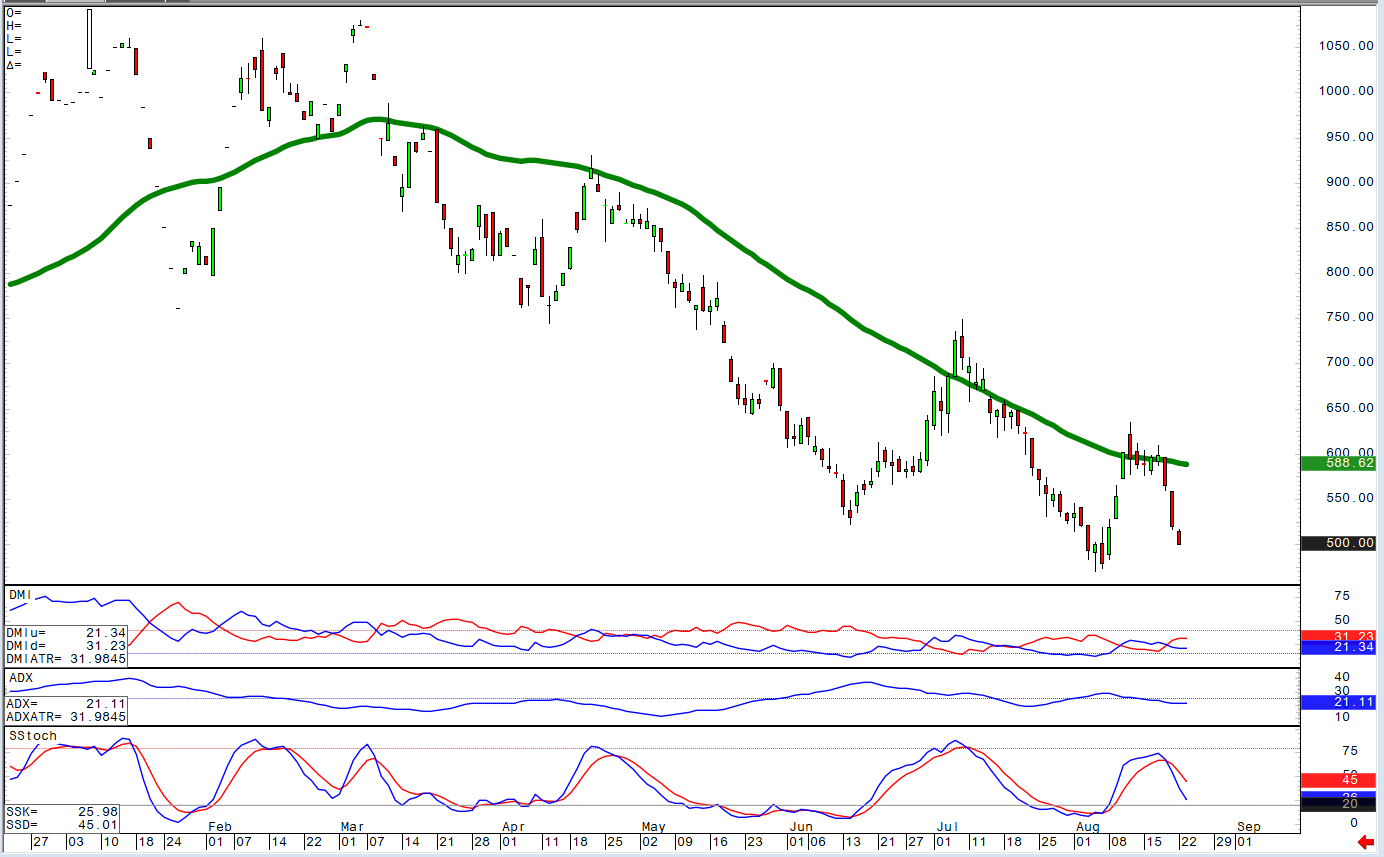Click the 550.00 price axis label

pyautogui.click(x=1349, y=498)
